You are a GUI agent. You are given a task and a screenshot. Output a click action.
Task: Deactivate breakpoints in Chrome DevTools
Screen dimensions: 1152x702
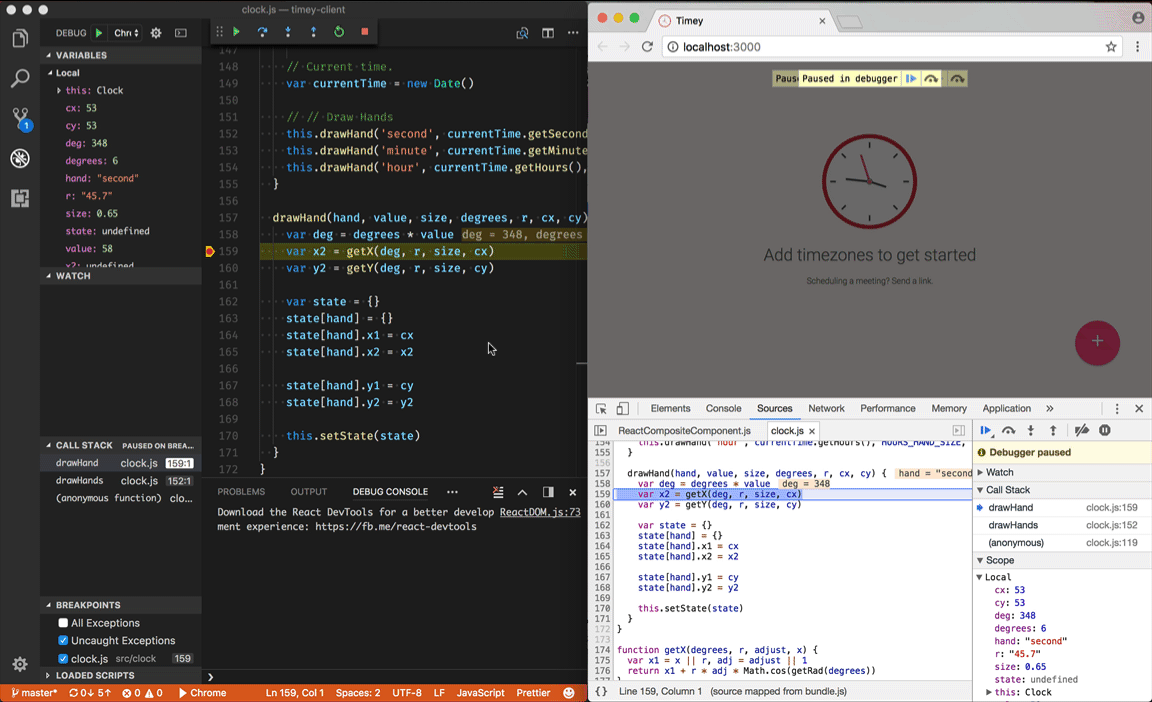coord(1081,431)
